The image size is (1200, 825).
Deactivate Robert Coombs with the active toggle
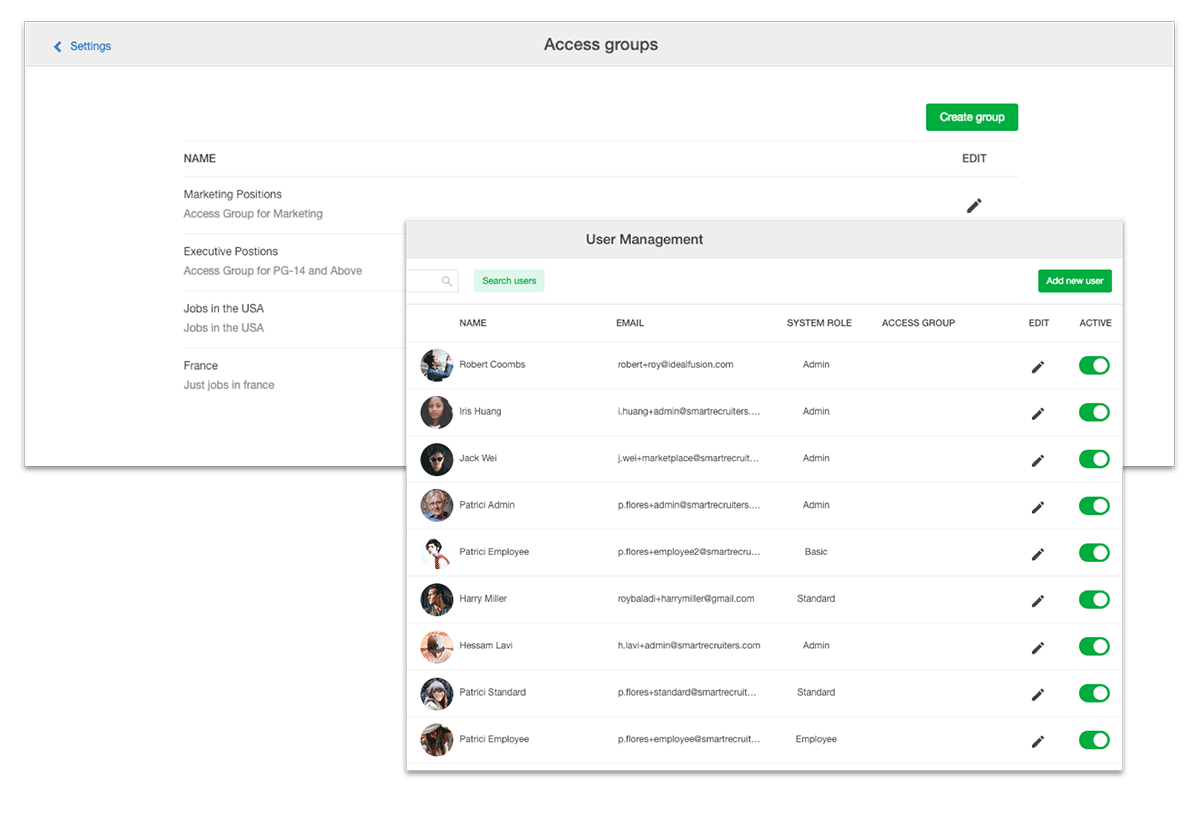click(1094, 366)
